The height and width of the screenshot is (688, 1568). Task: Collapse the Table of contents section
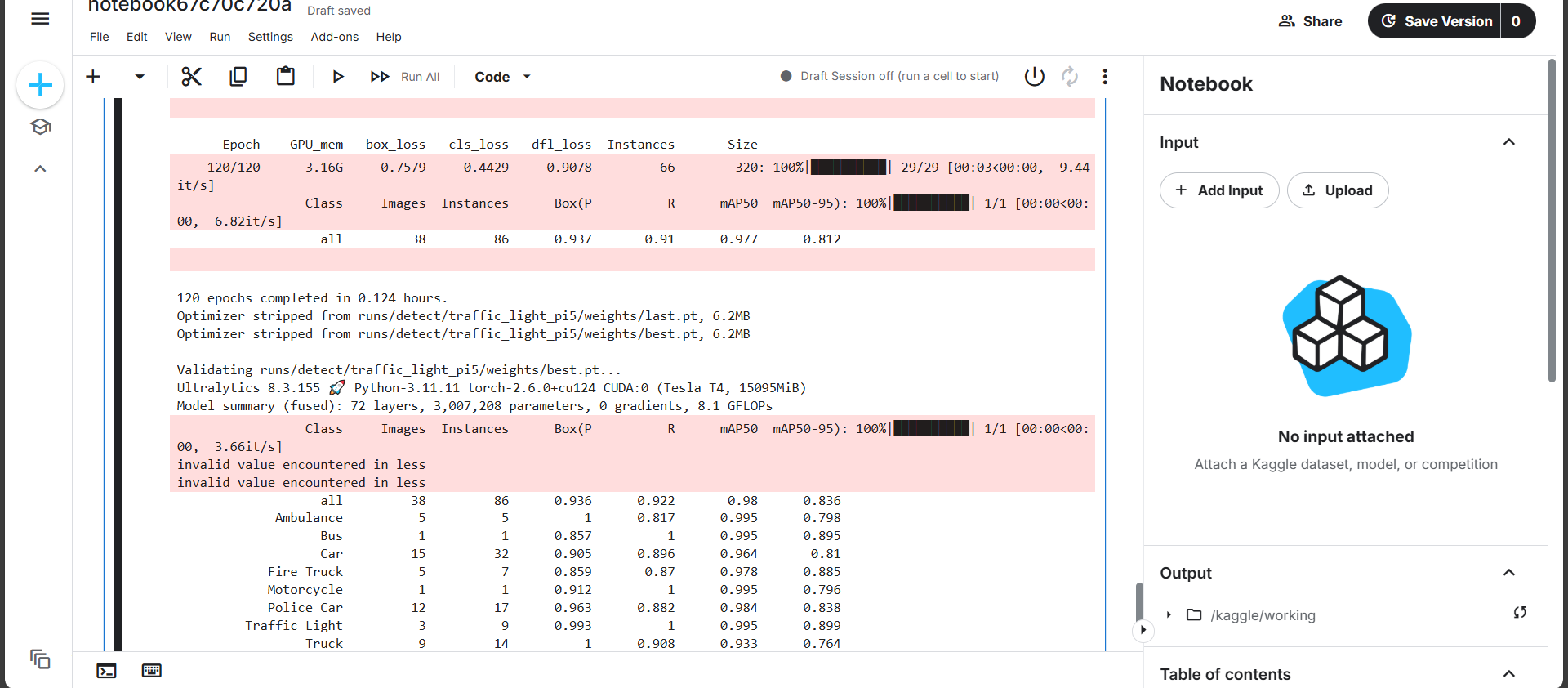[x=1509, y=674]
